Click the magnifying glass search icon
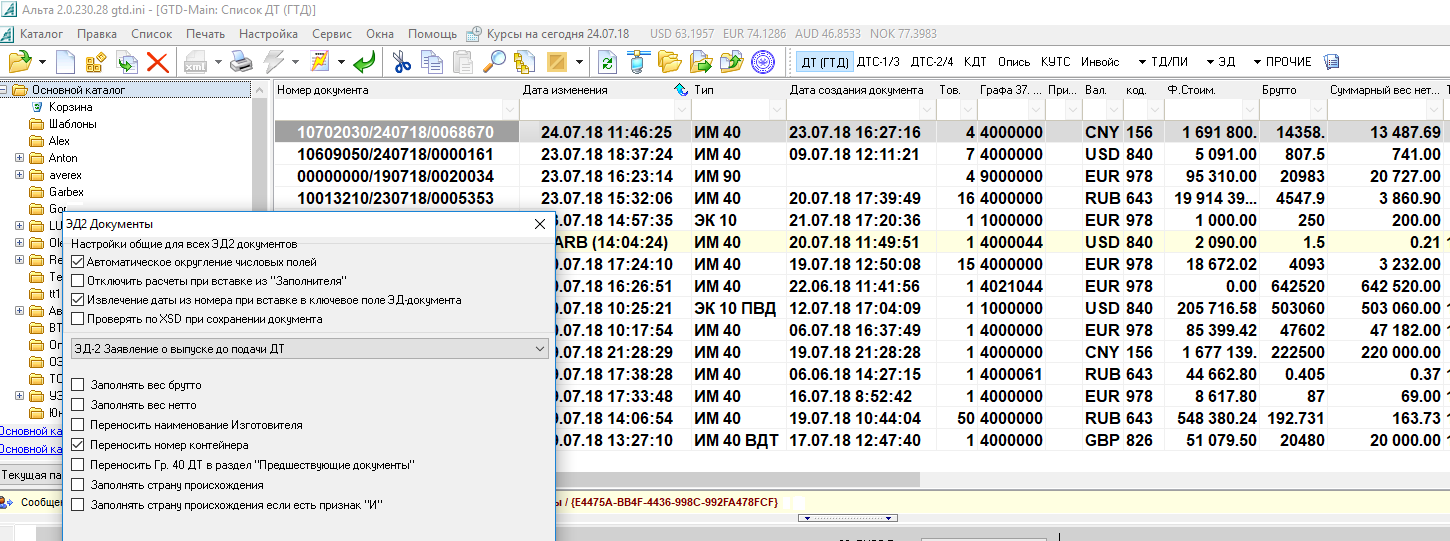This screenshot has height=541, width=1450. click(494, 62)
